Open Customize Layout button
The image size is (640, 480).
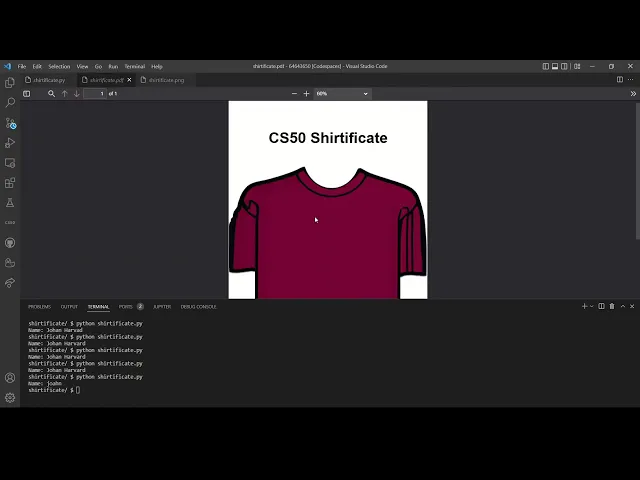[x=577, y=66]
